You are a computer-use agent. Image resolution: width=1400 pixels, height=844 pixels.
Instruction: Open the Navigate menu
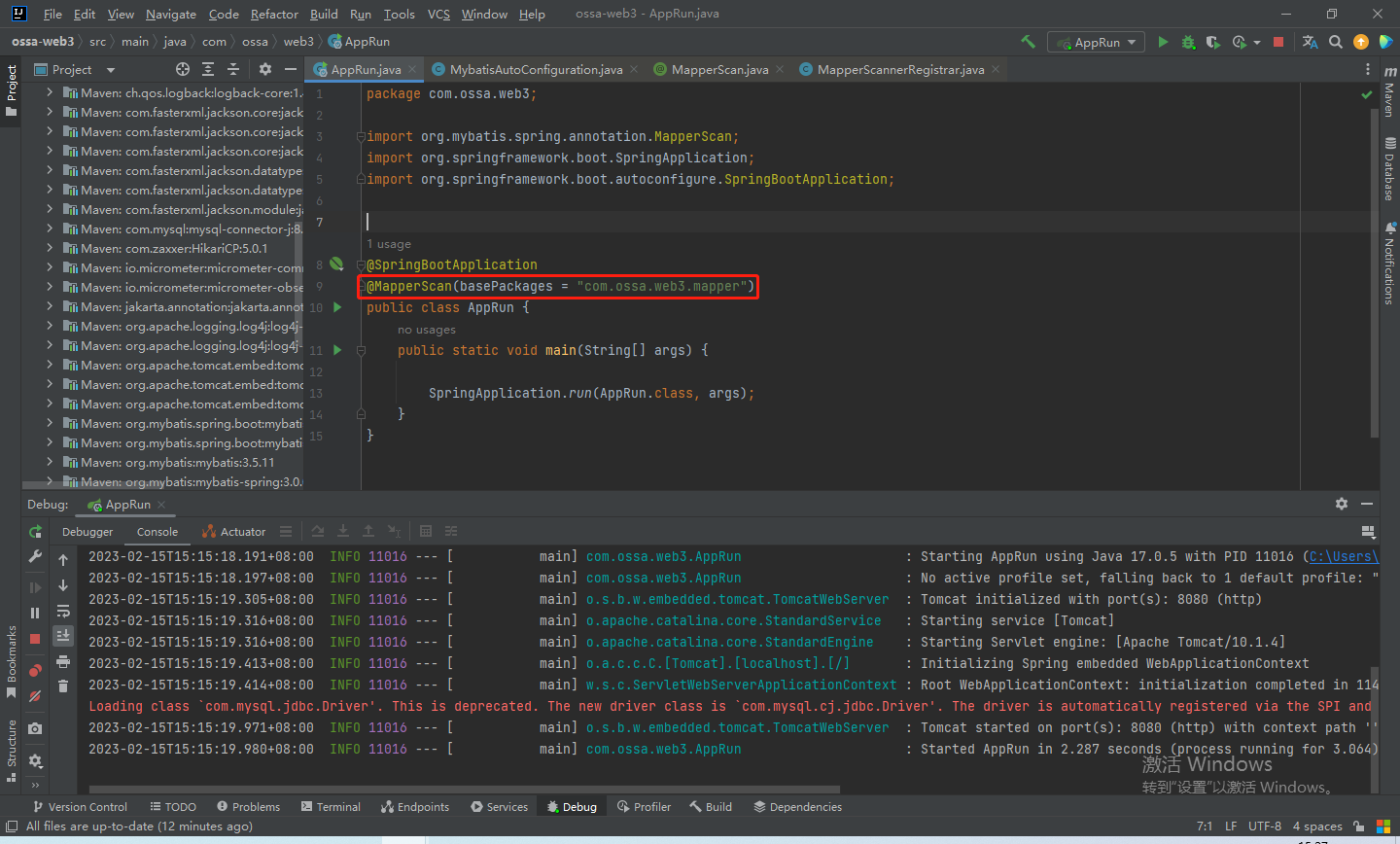171,14
